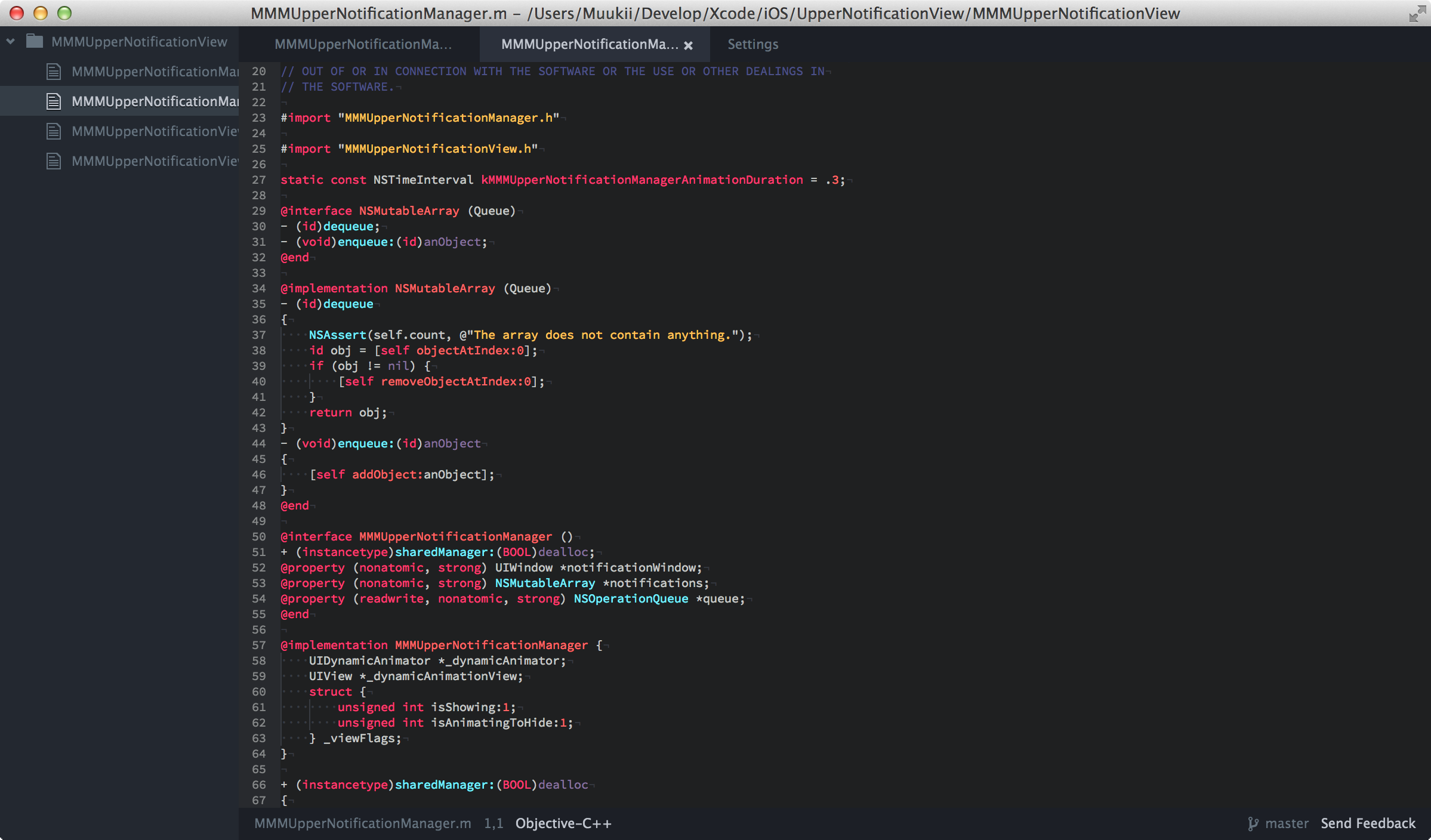This screenshot has width=1431, height=840.
Task: Click the 1,1 cursor position indicator
Action: 493,823
